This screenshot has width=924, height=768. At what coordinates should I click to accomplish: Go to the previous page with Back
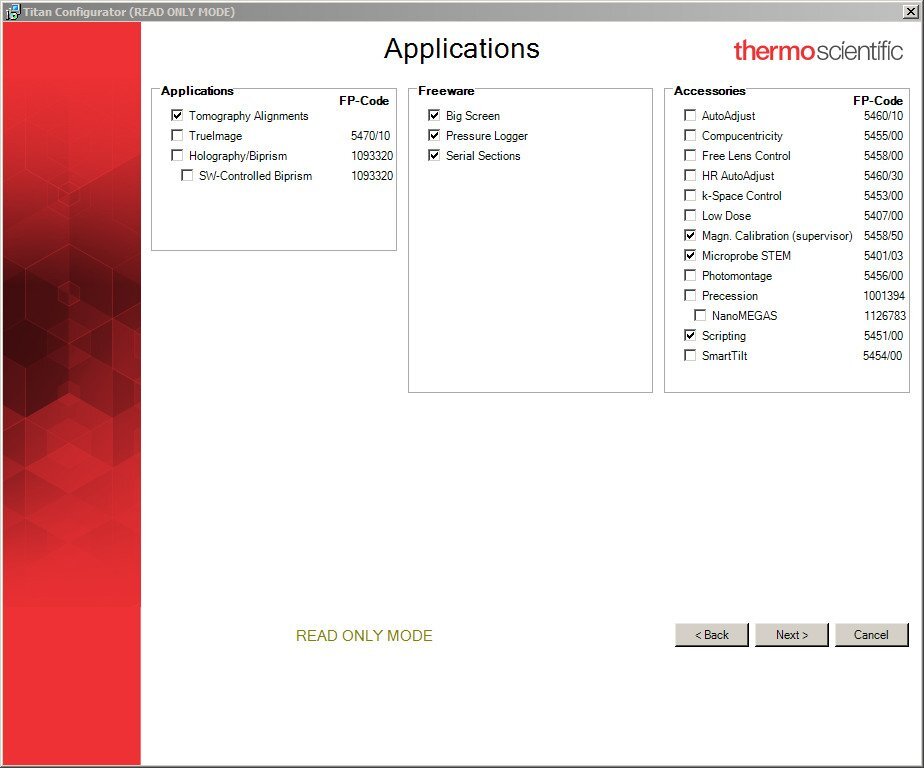click(712, 635)
